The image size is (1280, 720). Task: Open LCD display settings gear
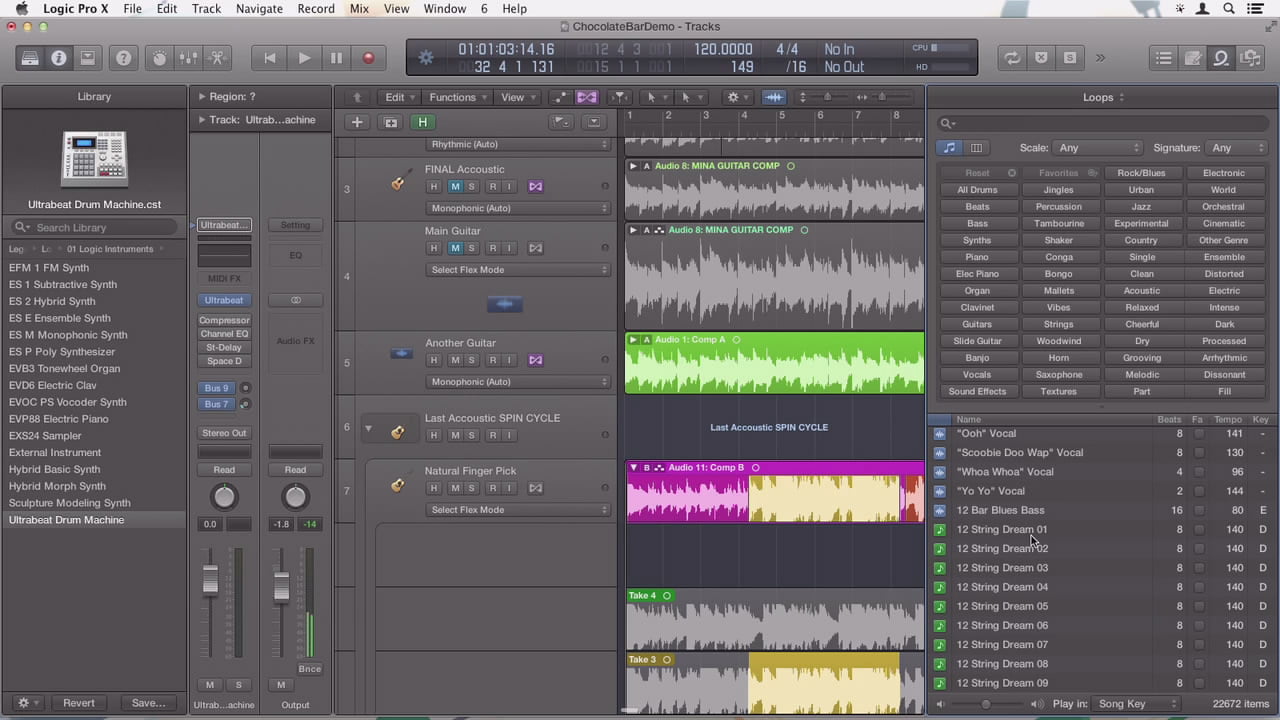pos(426,58)
